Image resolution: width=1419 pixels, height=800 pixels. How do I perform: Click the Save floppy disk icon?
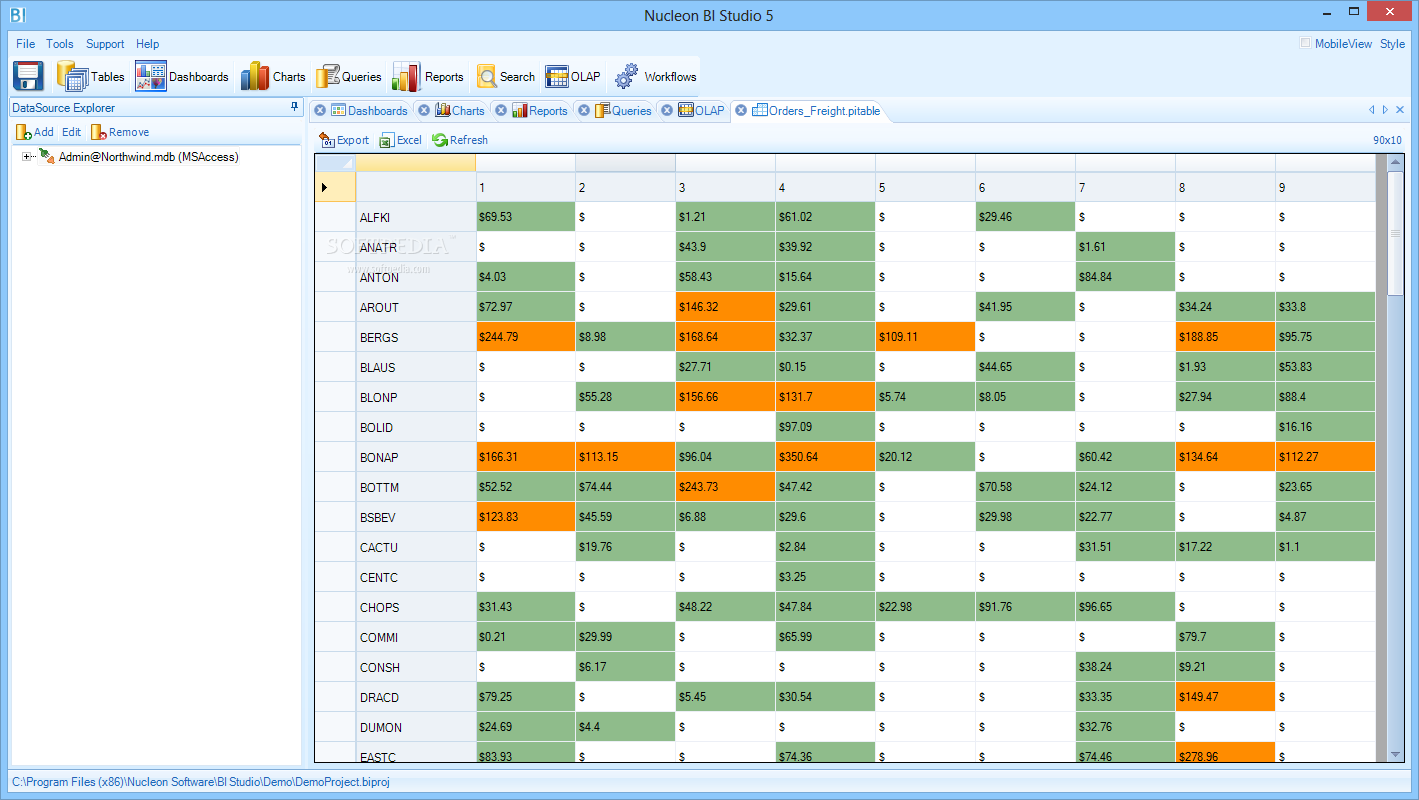pyautogui.click(x=29, y=76)
